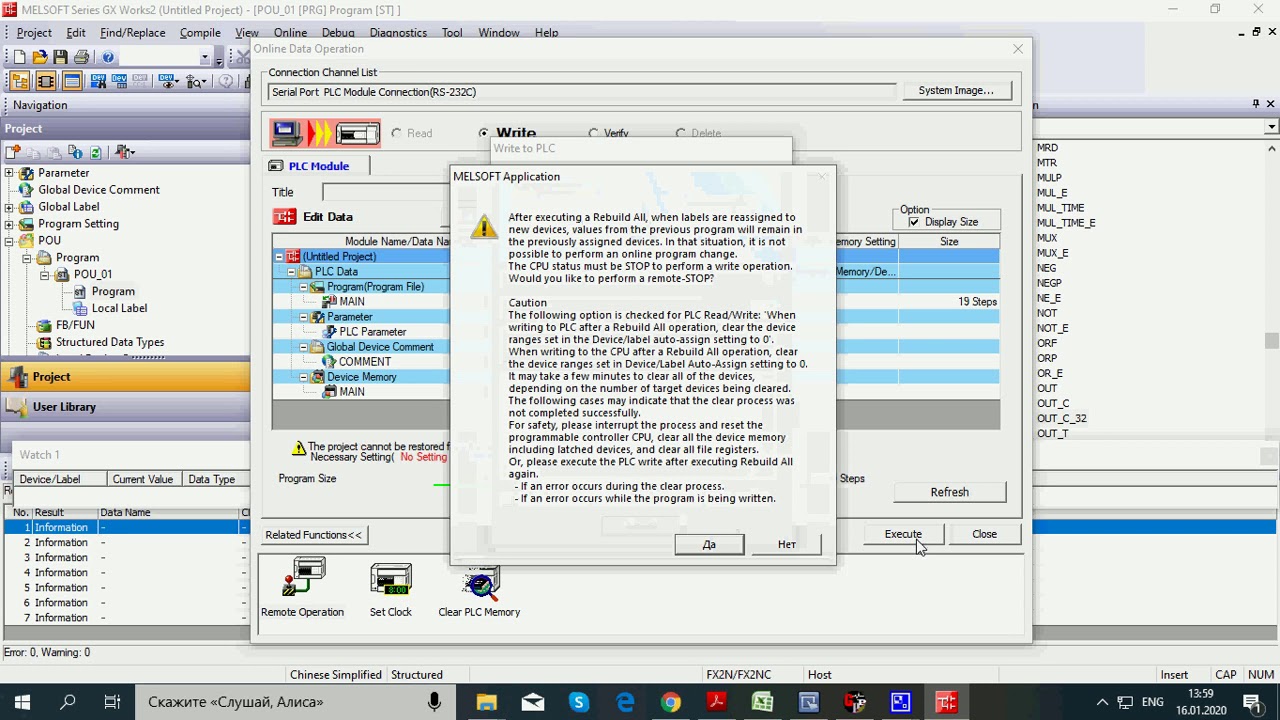Collapse the POU_01 tree node
1280x720 pixels.
45,275
